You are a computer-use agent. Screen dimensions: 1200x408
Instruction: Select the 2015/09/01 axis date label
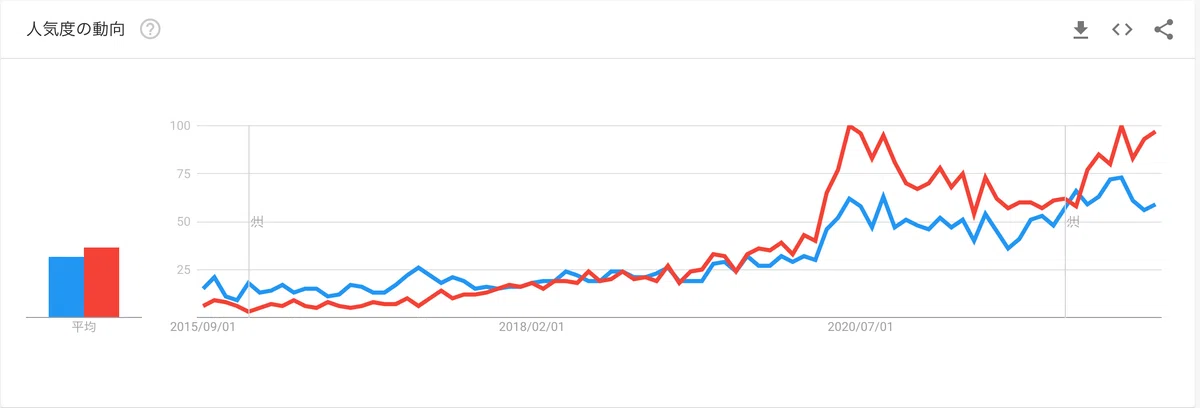pos(202,326)
